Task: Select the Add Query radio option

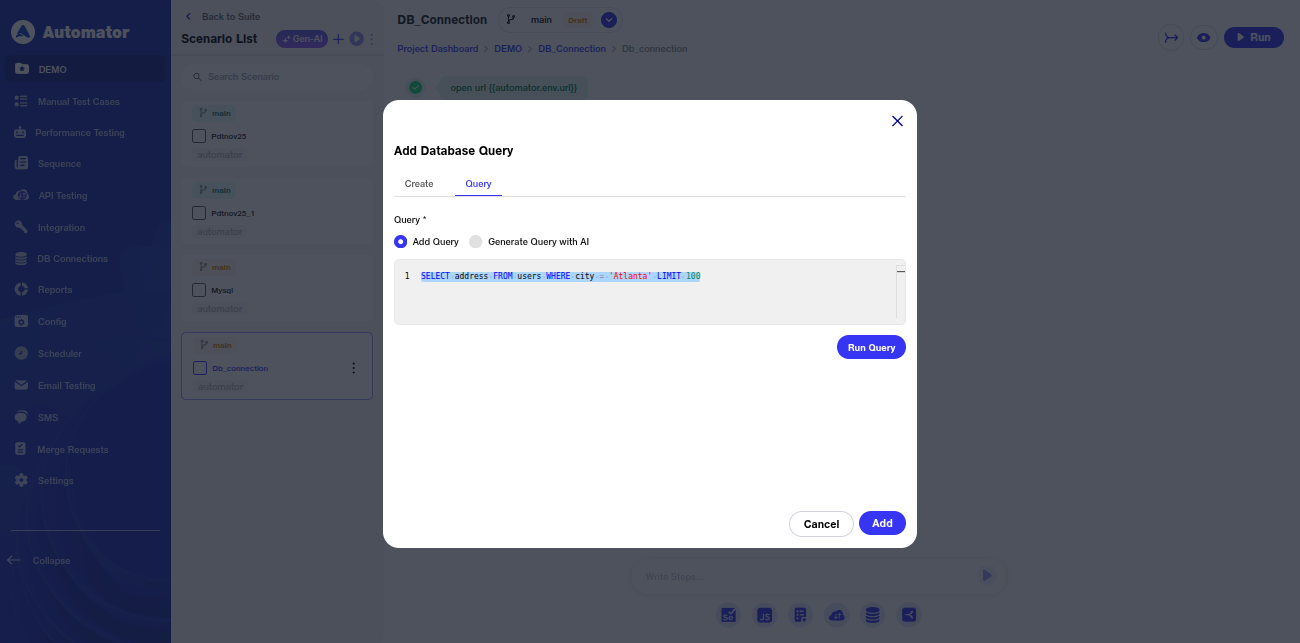Action: pyautogui.click(x=401, y=242)
